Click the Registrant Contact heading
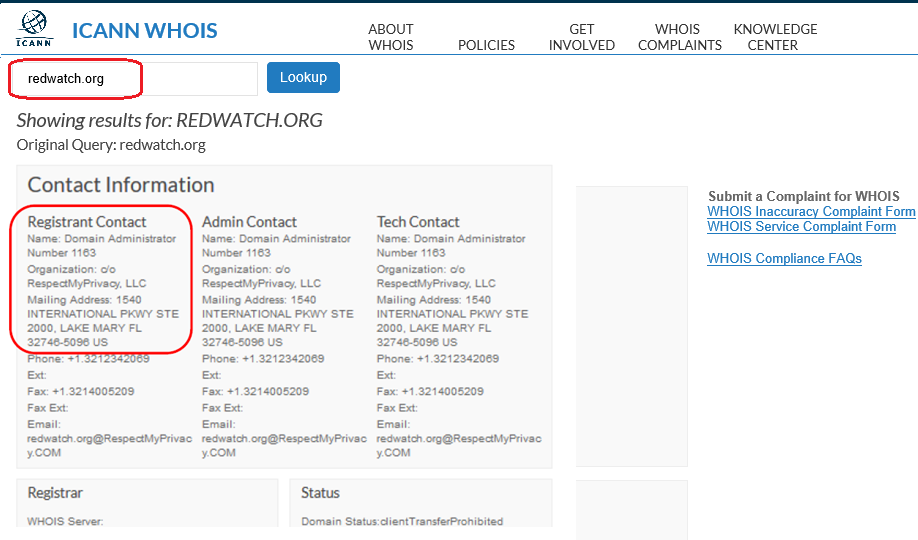Screen dimensions: 918x540 [x=87, y=222]
